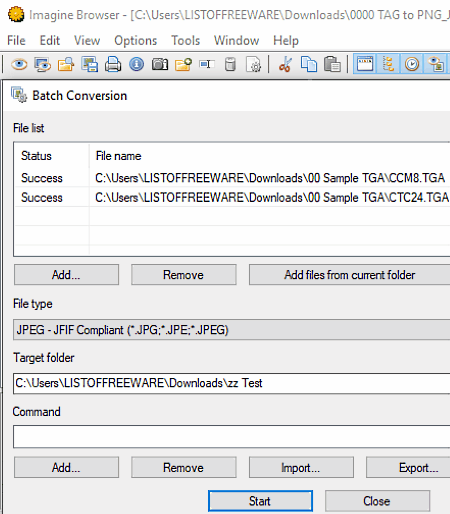The image size is (450, 514).
Task: Click the Imagine Browser sunflower app icon
Action: [x=16, y=15]
